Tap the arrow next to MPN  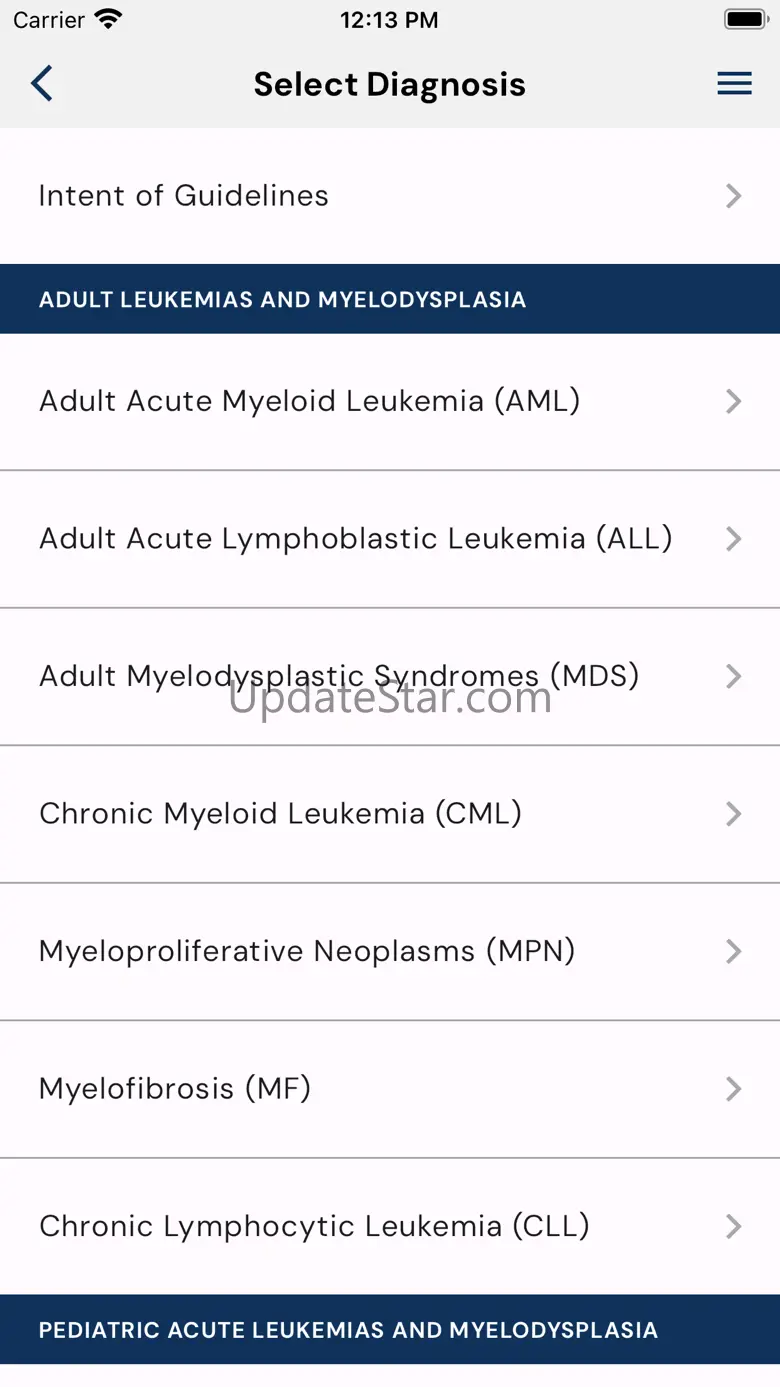733,951
